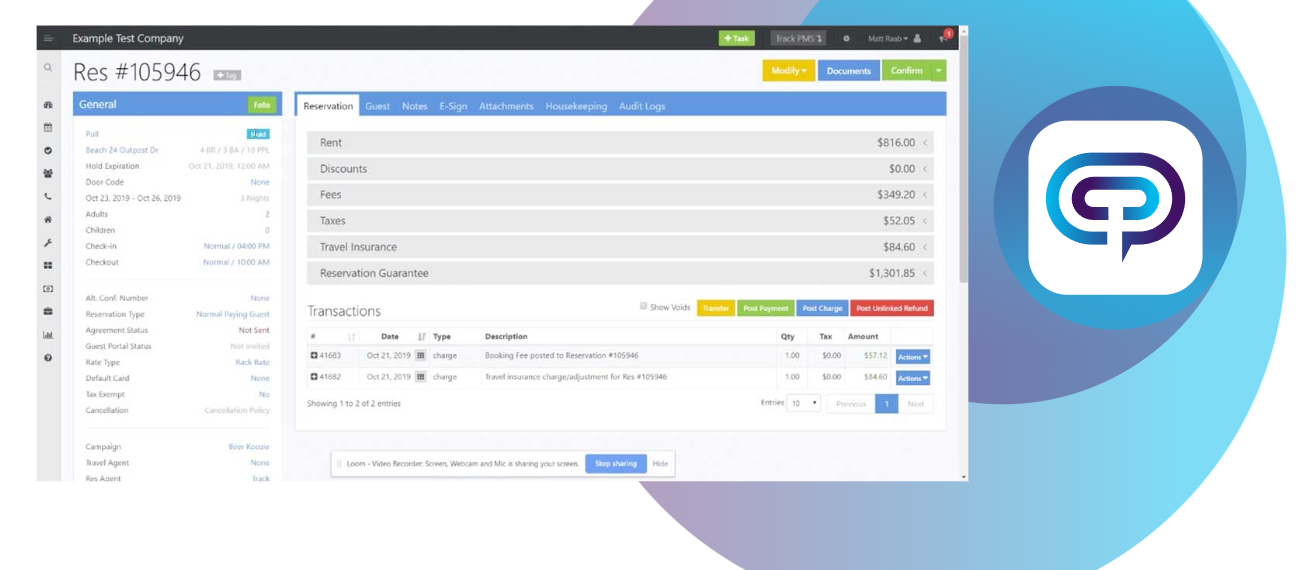
Task: Open Actions dropdown for transaction 41682
Action: 913,378
